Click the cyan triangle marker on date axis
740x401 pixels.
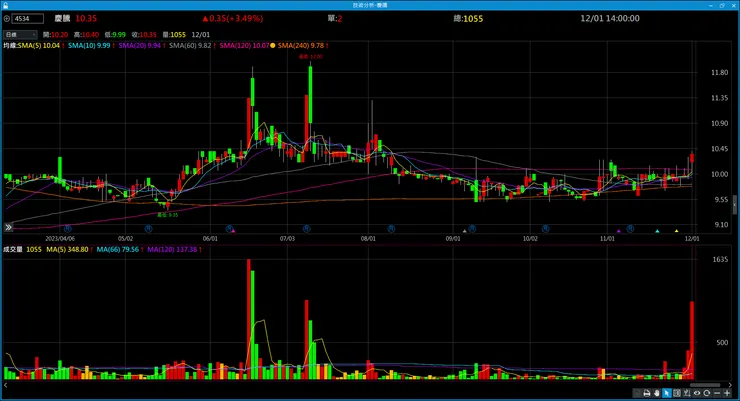coord(657,231)
